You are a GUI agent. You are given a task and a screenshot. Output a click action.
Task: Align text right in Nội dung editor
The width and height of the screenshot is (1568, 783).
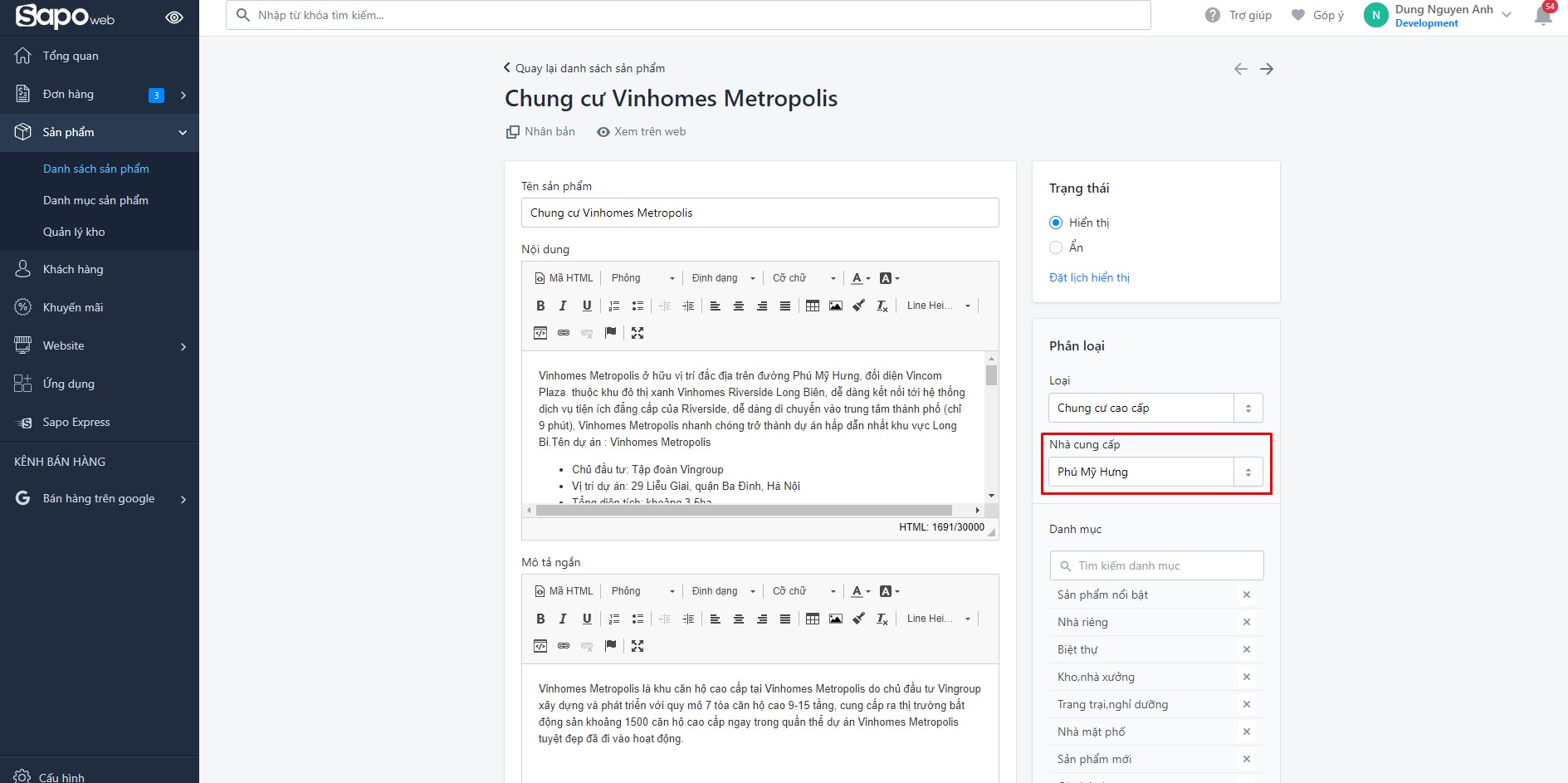pyautogui.click(x=761, y=306)
